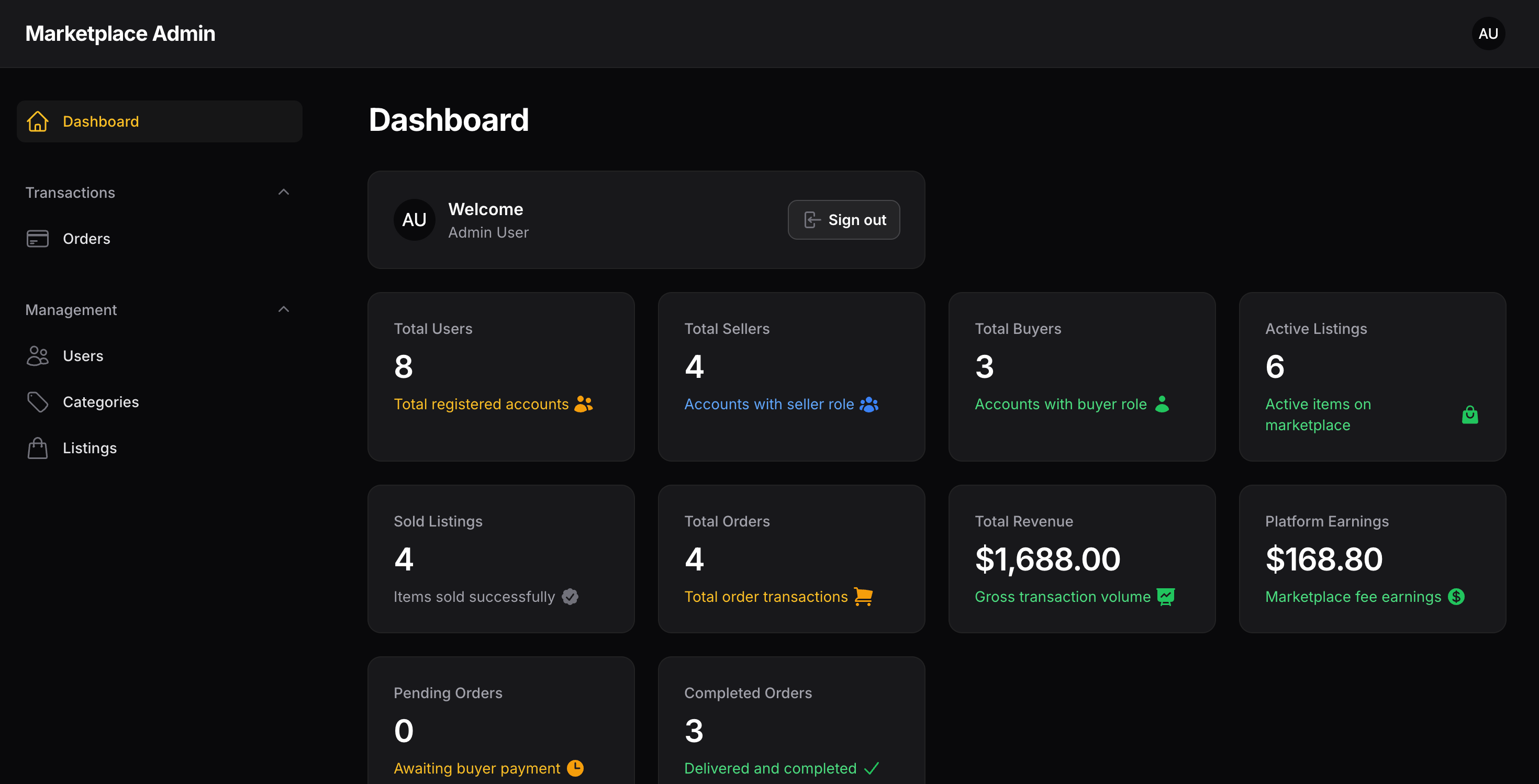Image resolution: width=1539 pixels, height=784 pixels.
Task: Go to Orders in the sidebar
Action: (160, 239)
